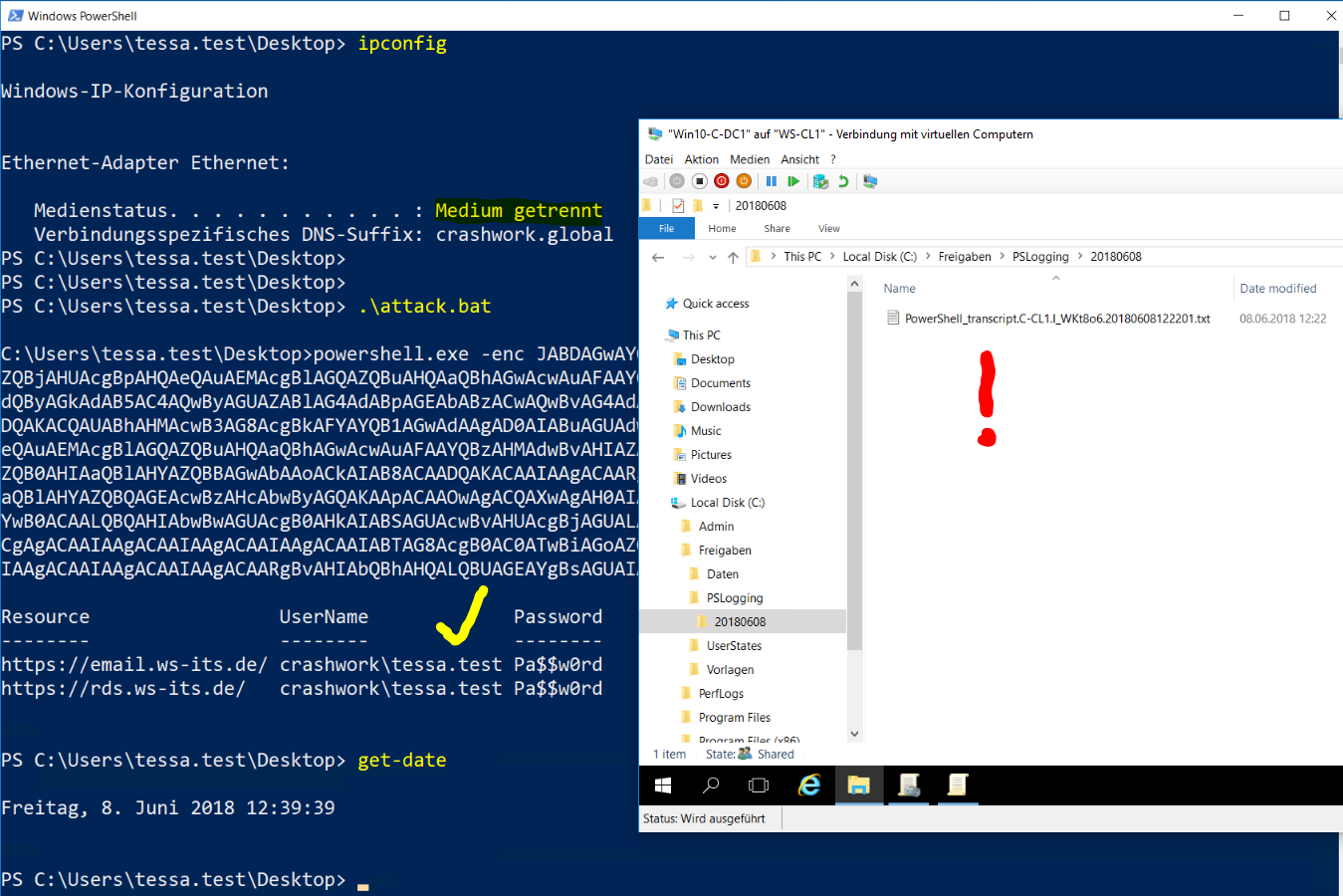1343x896 pixels.
Task: Open the Windows Start menu in VM
Action: pos(663,785)
